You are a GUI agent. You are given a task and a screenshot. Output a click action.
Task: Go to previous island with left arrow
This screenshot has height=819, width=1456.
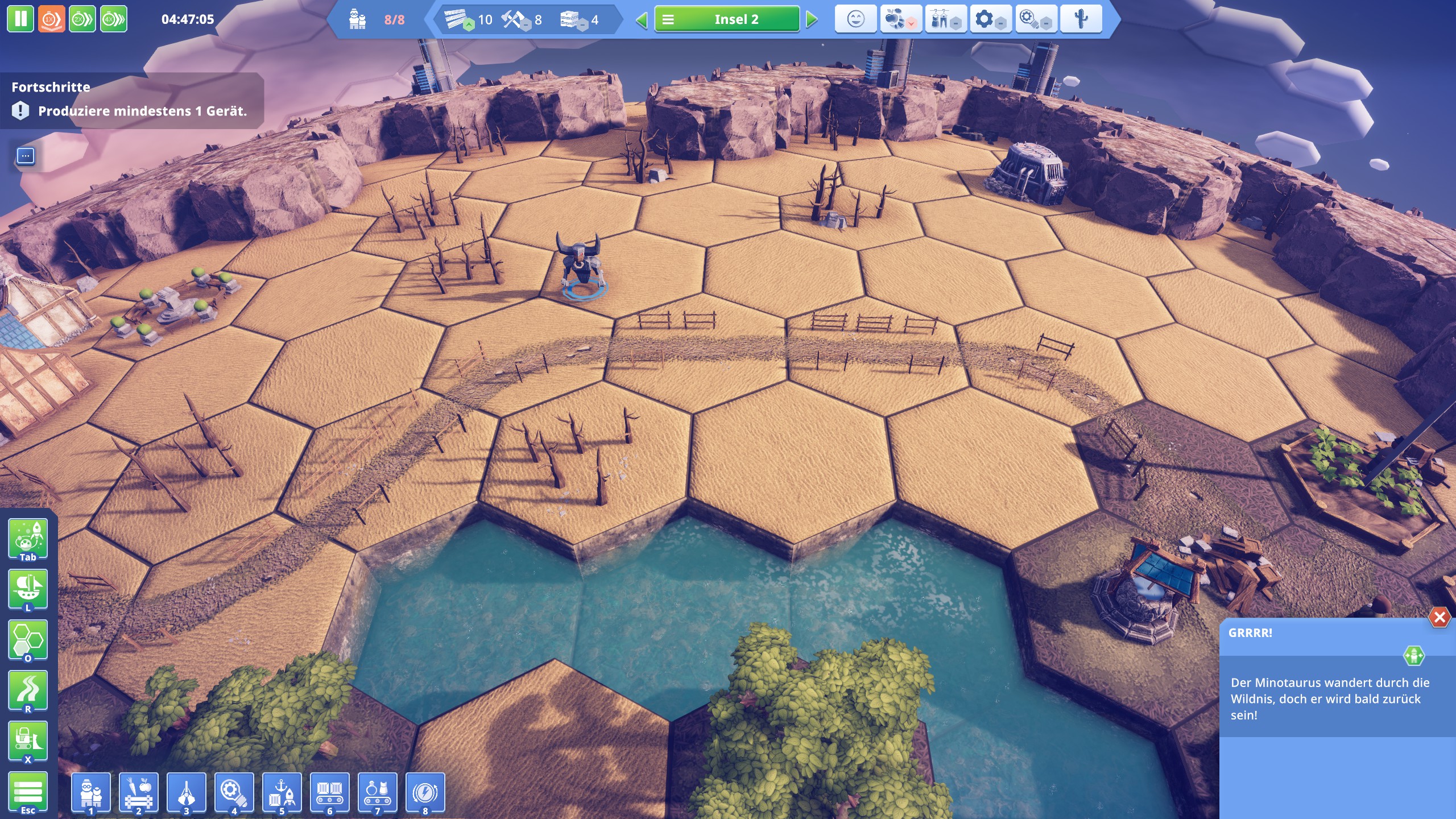click(642, 20)
